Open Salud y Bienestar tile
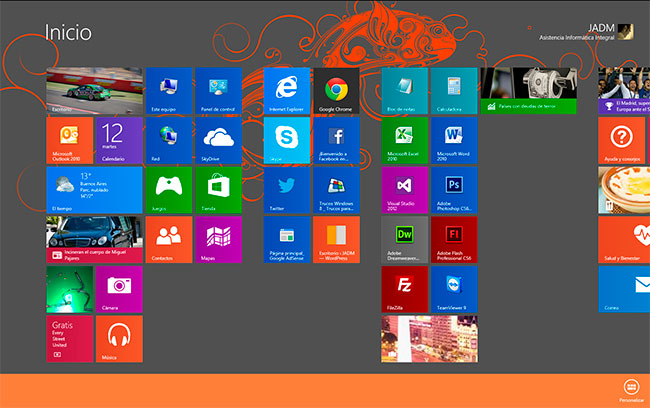650x408 pixels. coord(624,240)
